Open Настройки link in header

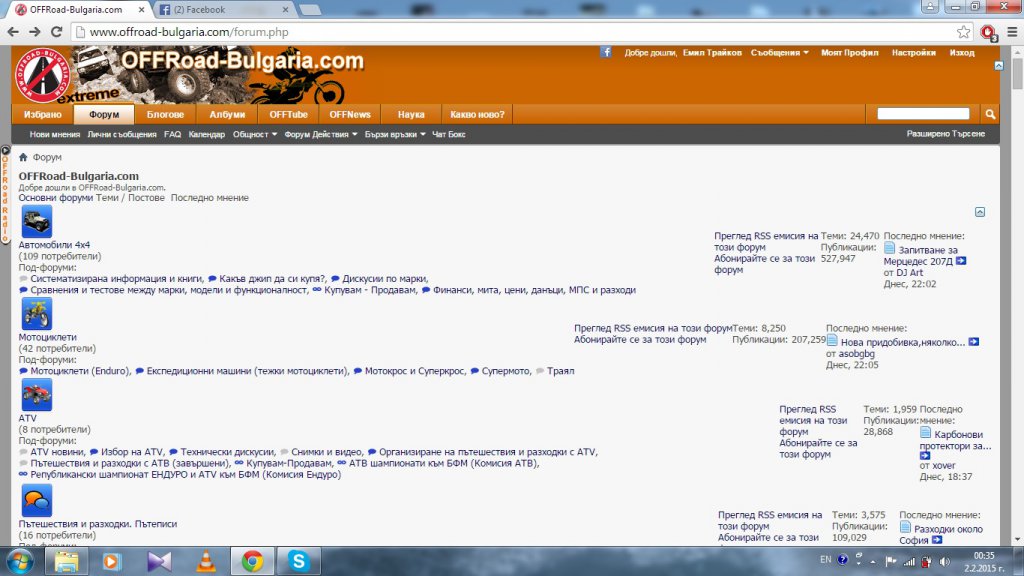[914, 52]
